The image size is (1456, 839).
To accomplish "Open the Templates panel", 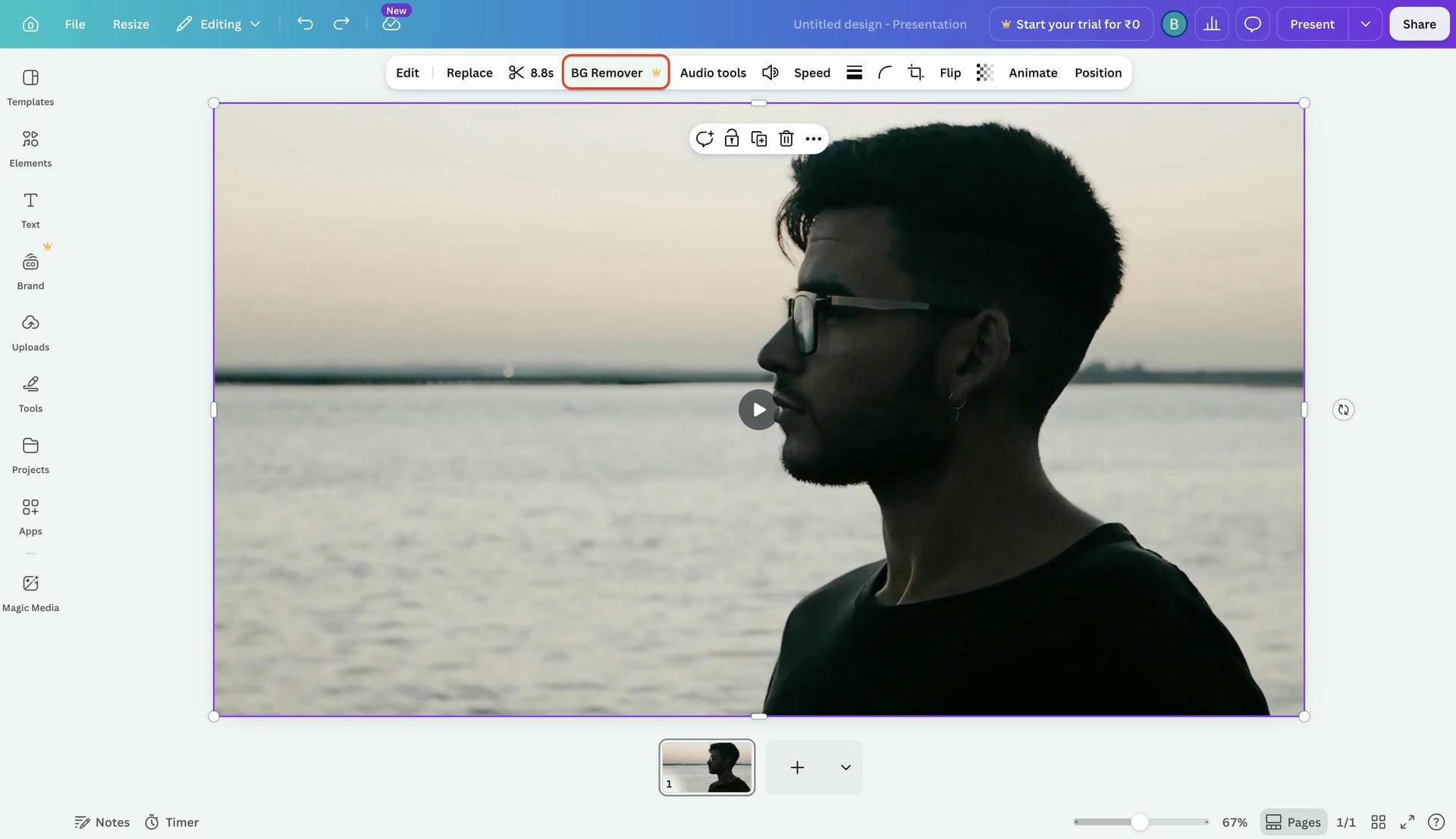I will click(x=30, y=88).
